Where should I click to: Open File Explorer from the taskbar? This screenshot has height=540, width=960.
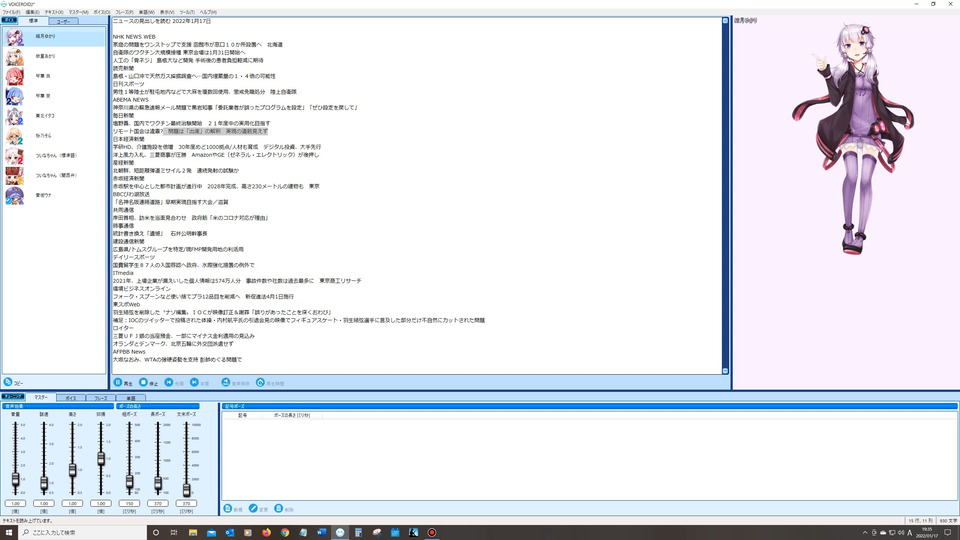point(193,533)
